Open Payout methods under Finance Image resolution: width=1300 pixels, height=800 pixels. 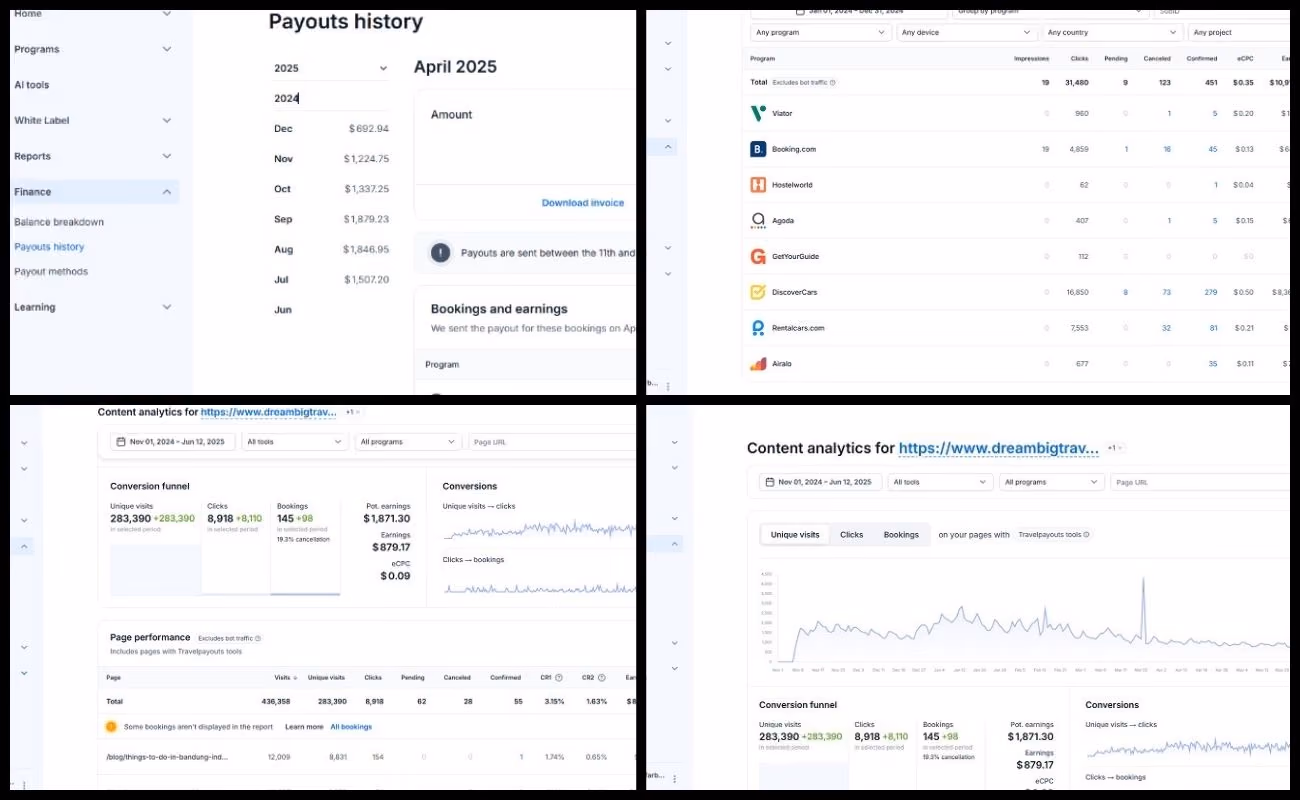point(51,272)
